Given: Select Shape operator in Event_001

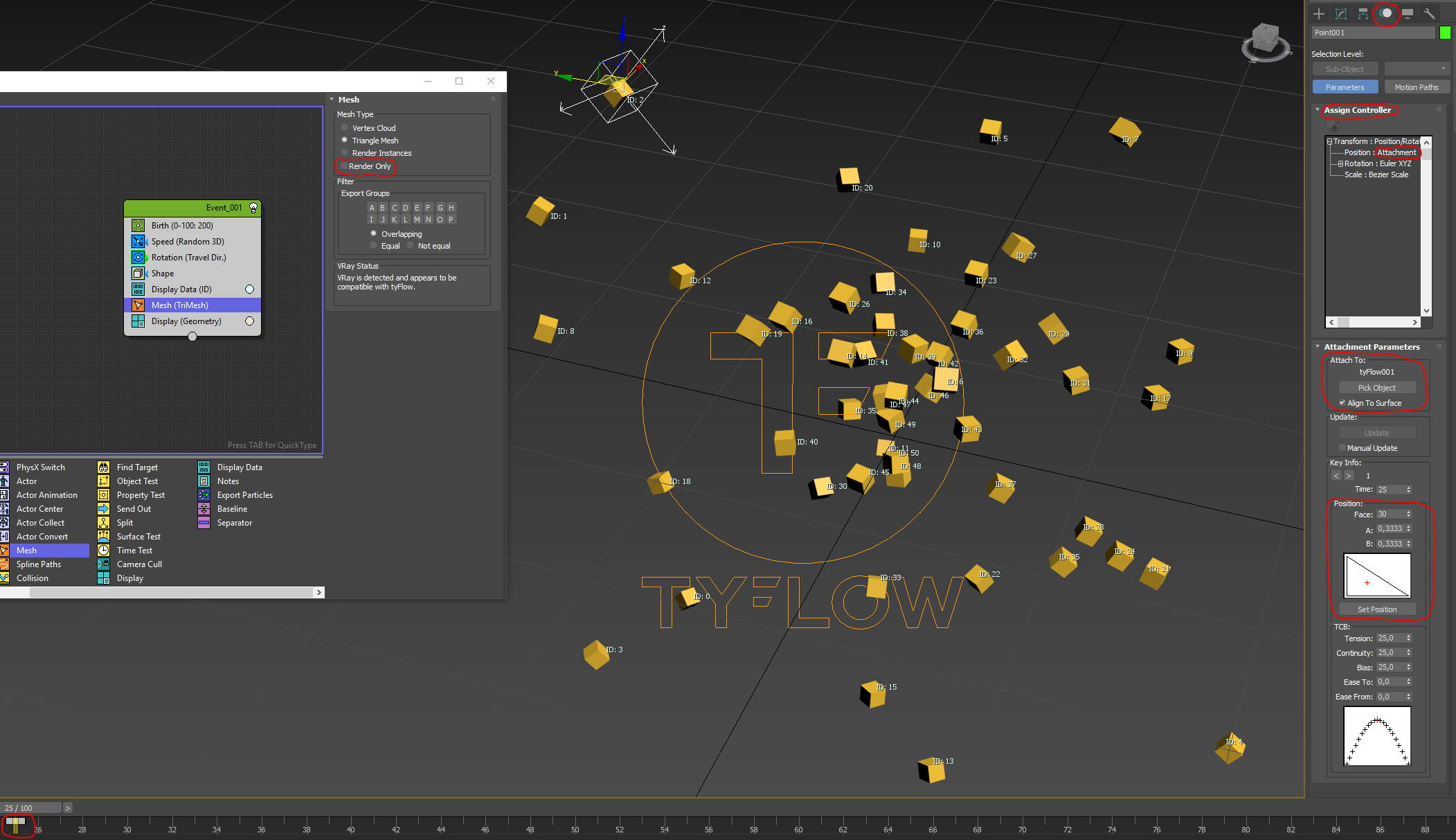Looking at the screenshot, I should coord(192,274).
